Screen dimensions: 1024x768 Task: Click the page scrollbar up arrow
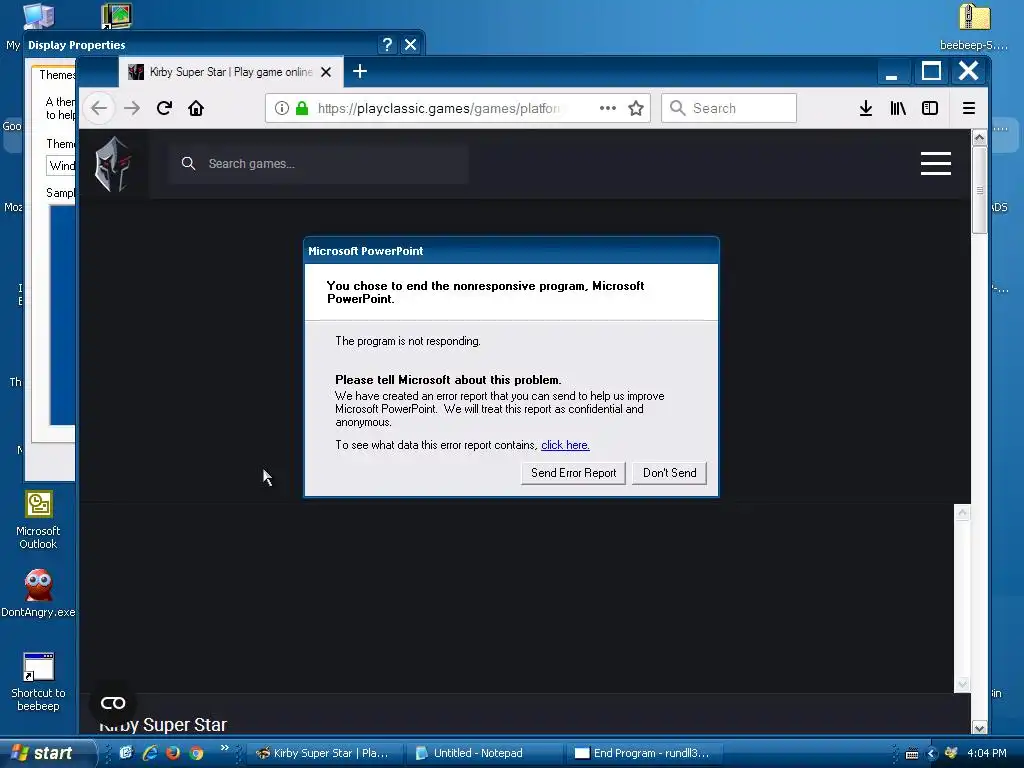(x=979, y=138)
